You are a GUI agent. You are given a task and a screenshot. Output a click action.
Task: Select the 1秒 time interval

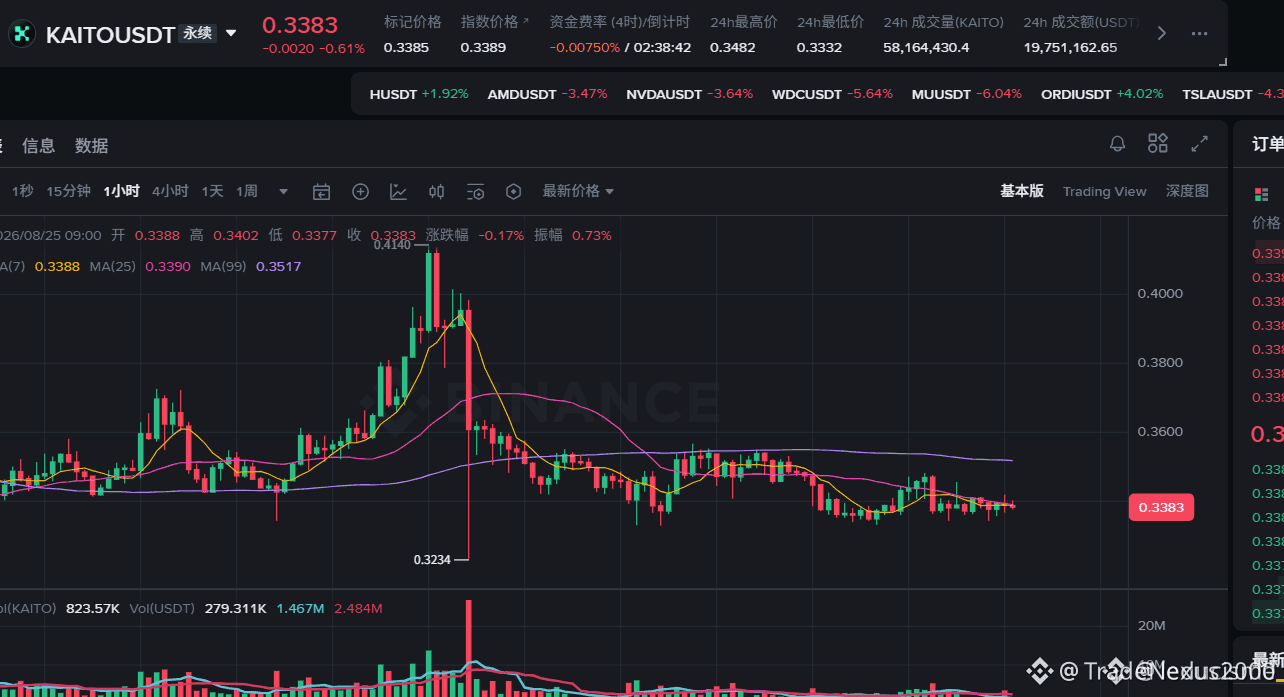click(22, 191)
